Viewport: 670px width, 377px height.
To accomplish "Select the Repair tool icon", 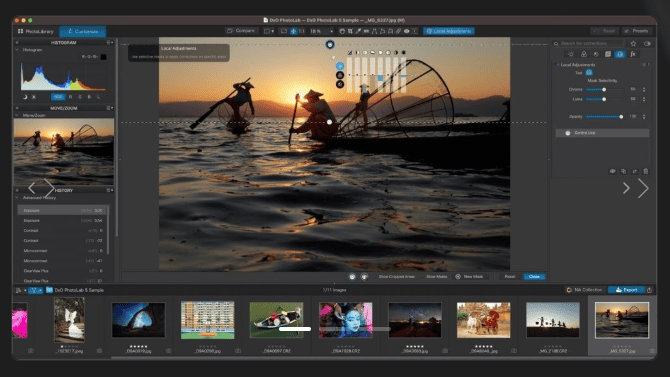I will point(398,31).
